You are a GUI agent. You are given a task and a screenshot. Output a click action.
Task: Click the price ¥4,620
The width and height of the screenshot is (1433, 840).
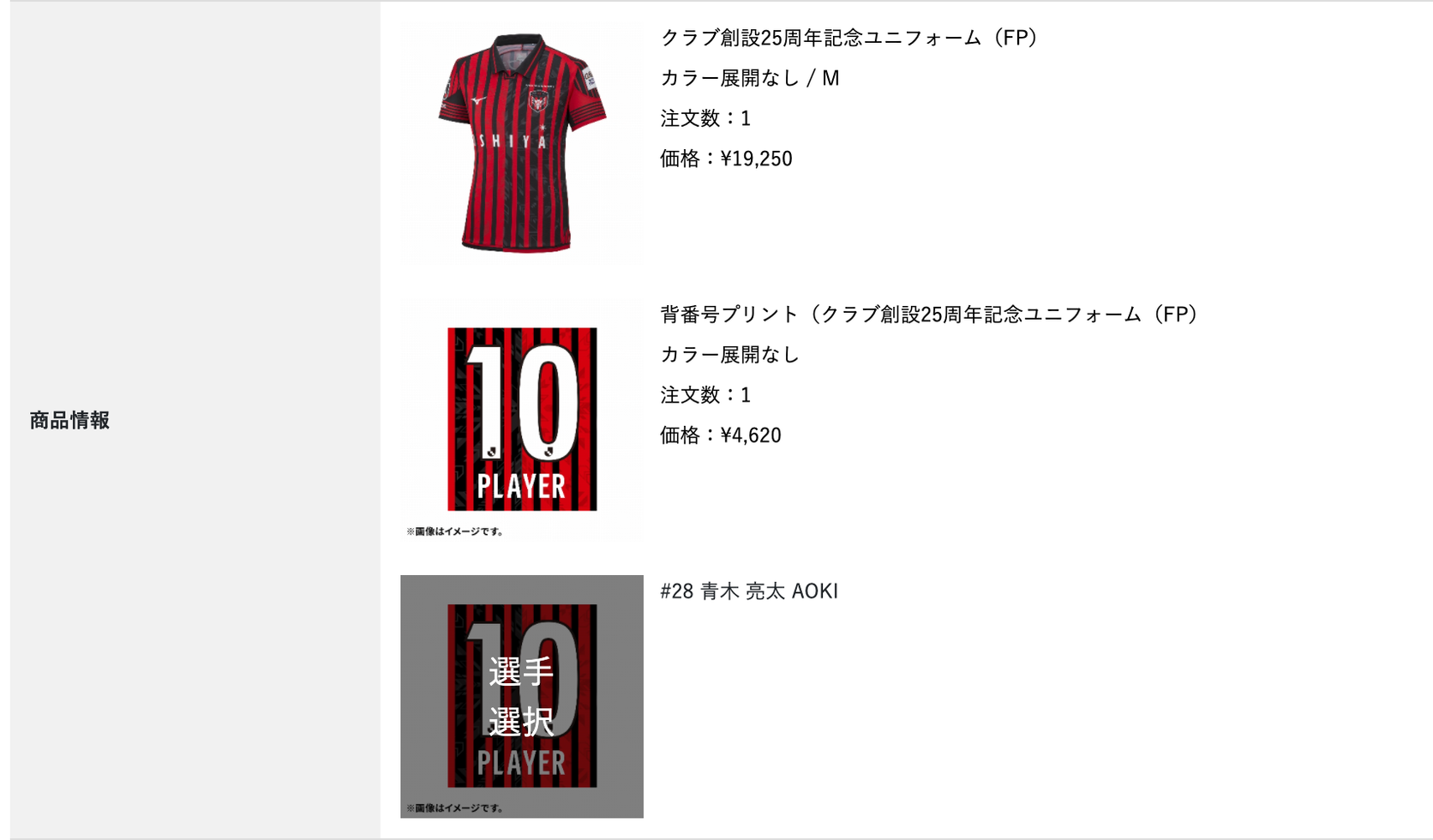pyautogui.click(x=751, y=435)
